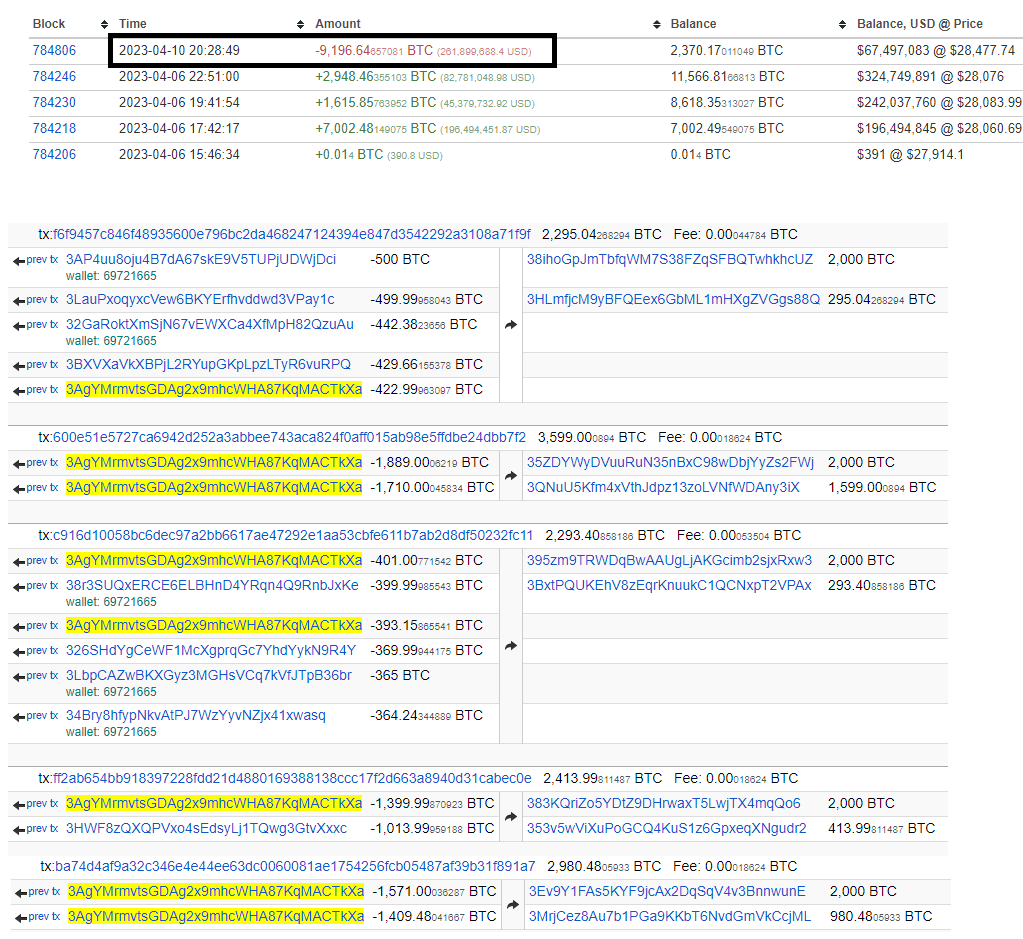Open block 784246 link
The image size is (1023, 939).
coord(53,76)
